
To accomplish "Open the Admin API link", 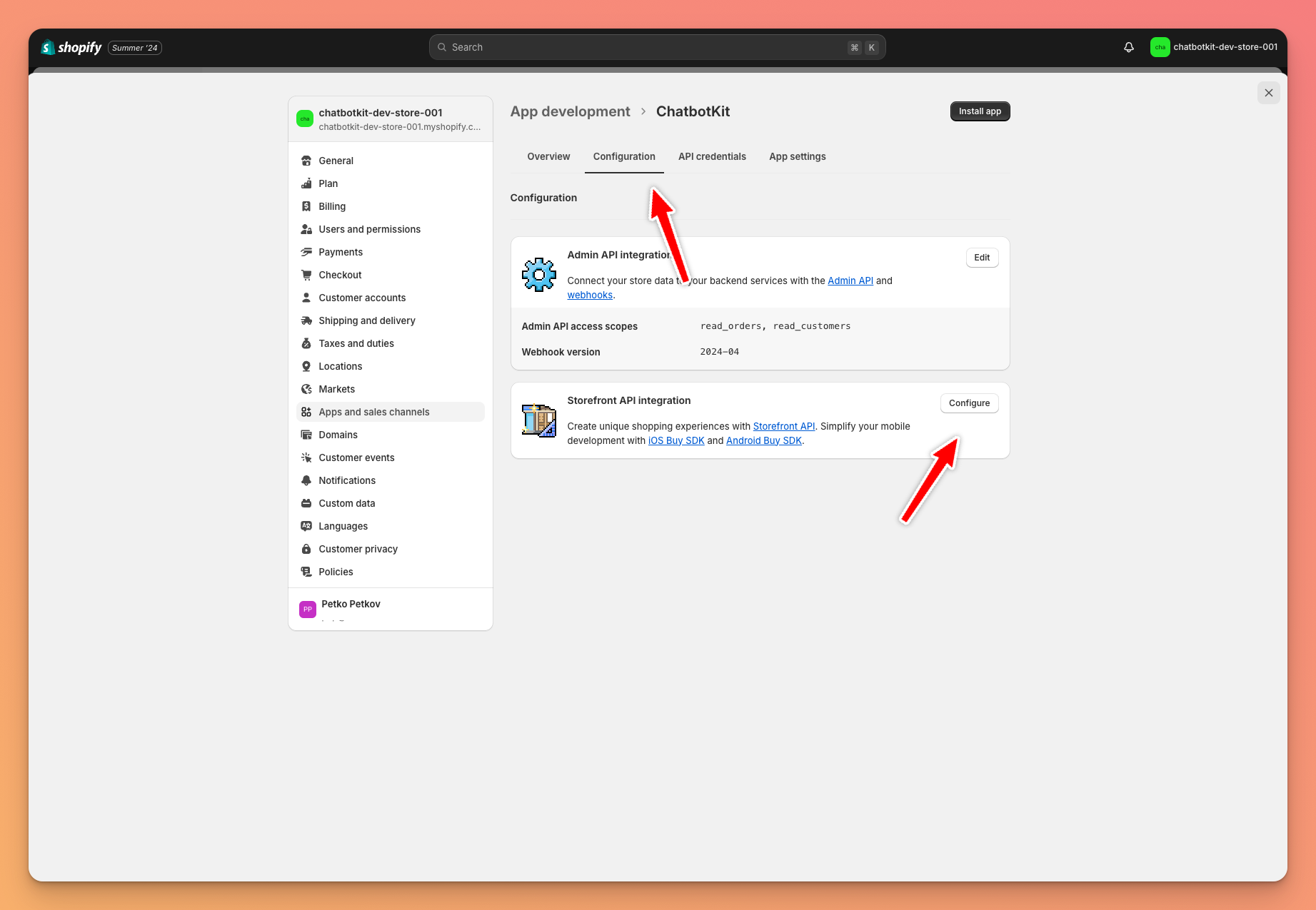I will tap(850, 280).
